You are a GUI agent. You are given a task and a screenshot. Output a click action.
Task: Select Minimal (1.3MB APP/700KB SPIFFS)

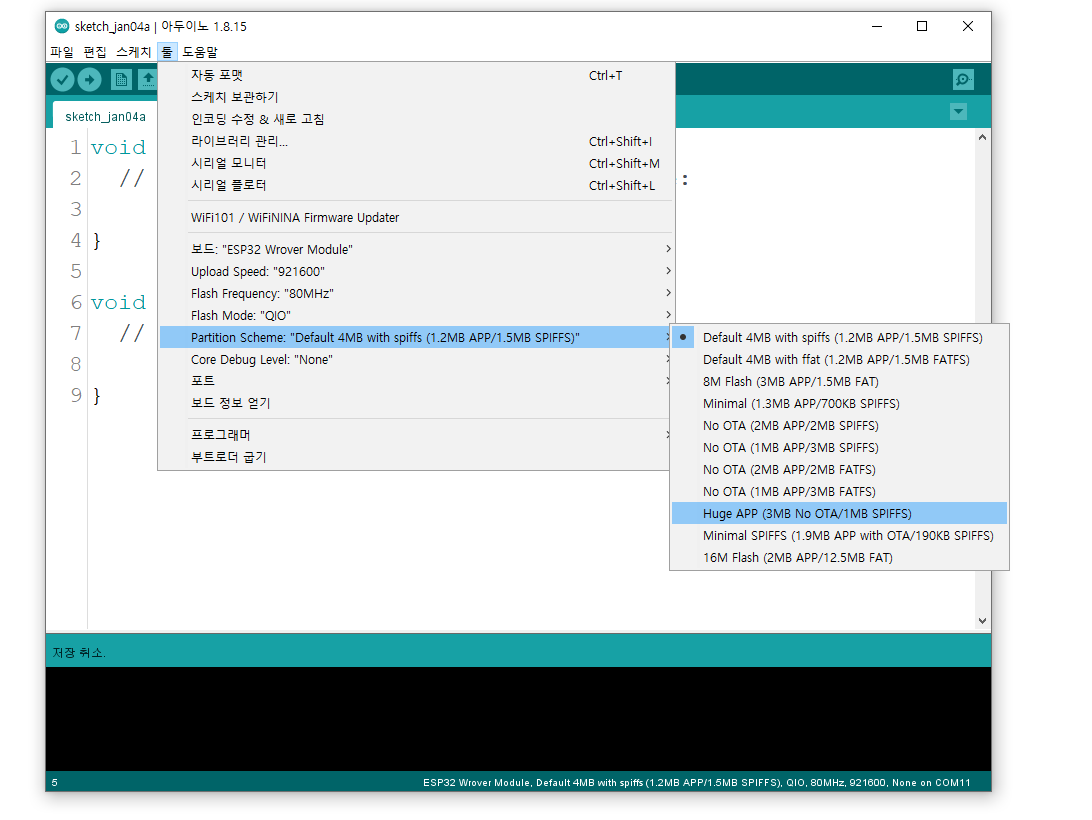(839, 403)
